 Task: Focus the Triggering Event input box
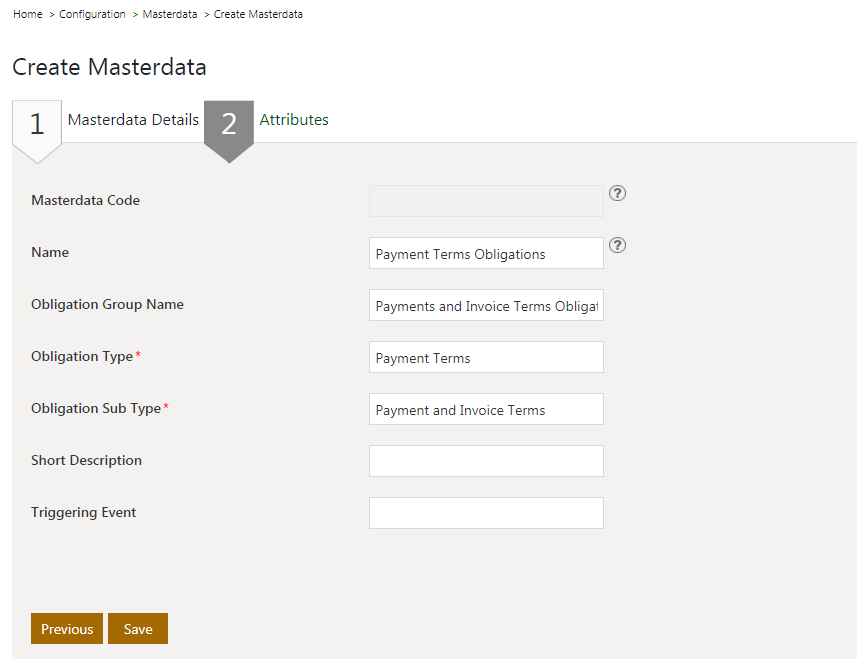point(486,513)
